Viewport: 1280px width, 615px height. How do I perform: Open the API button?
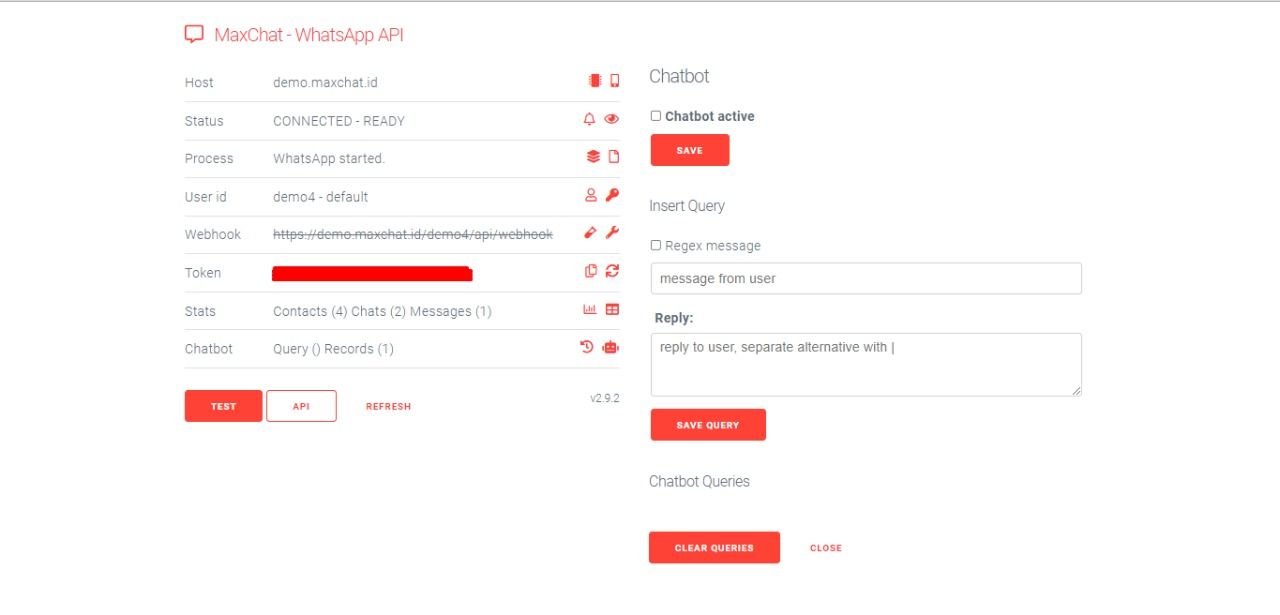(301, 406)
